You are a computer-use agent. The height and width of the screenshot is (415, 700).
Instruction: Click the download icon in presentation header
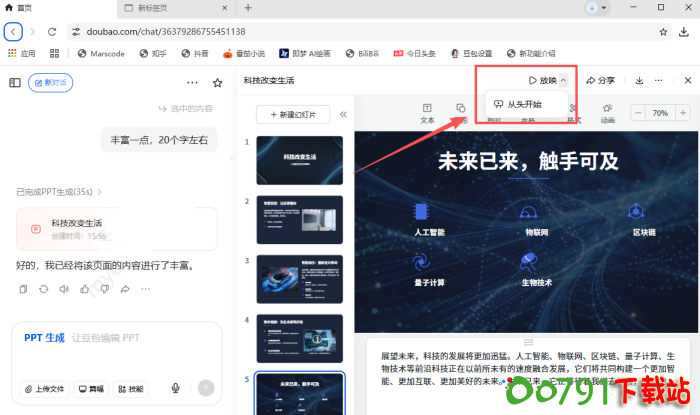pyautogui.click(x=639, y=80)
